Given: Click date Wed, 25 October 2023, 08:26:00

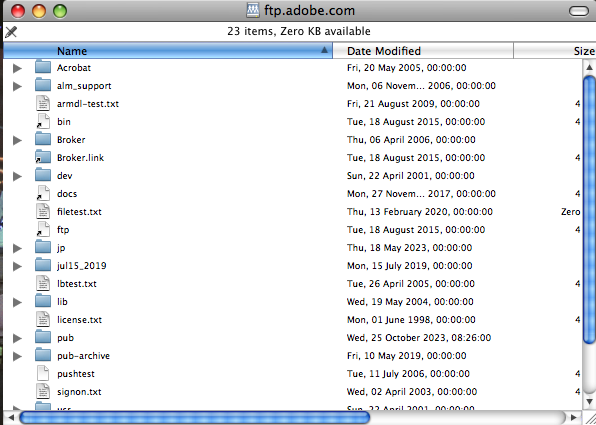Looking at the screenshot, I should [419, 338].
